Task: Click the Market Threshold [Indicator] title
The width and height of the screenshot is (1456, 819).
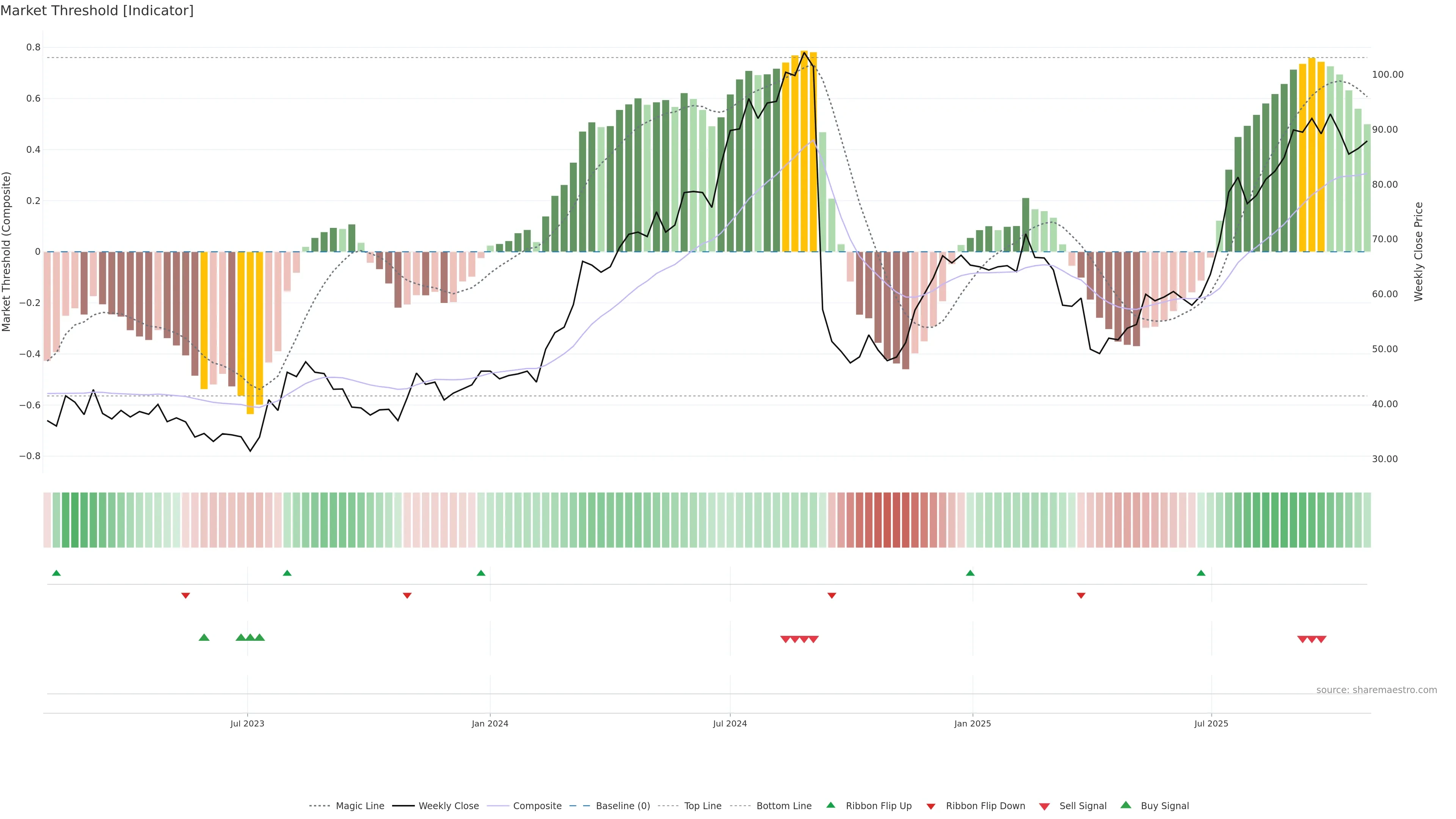Action: (97, 10)
